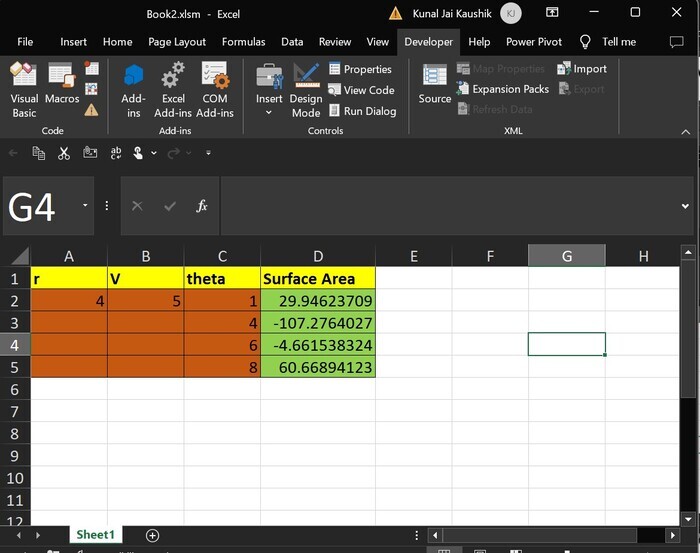700x553 pixels.
Task: Open the XML Source pane
Action: (x=434, y=84)
